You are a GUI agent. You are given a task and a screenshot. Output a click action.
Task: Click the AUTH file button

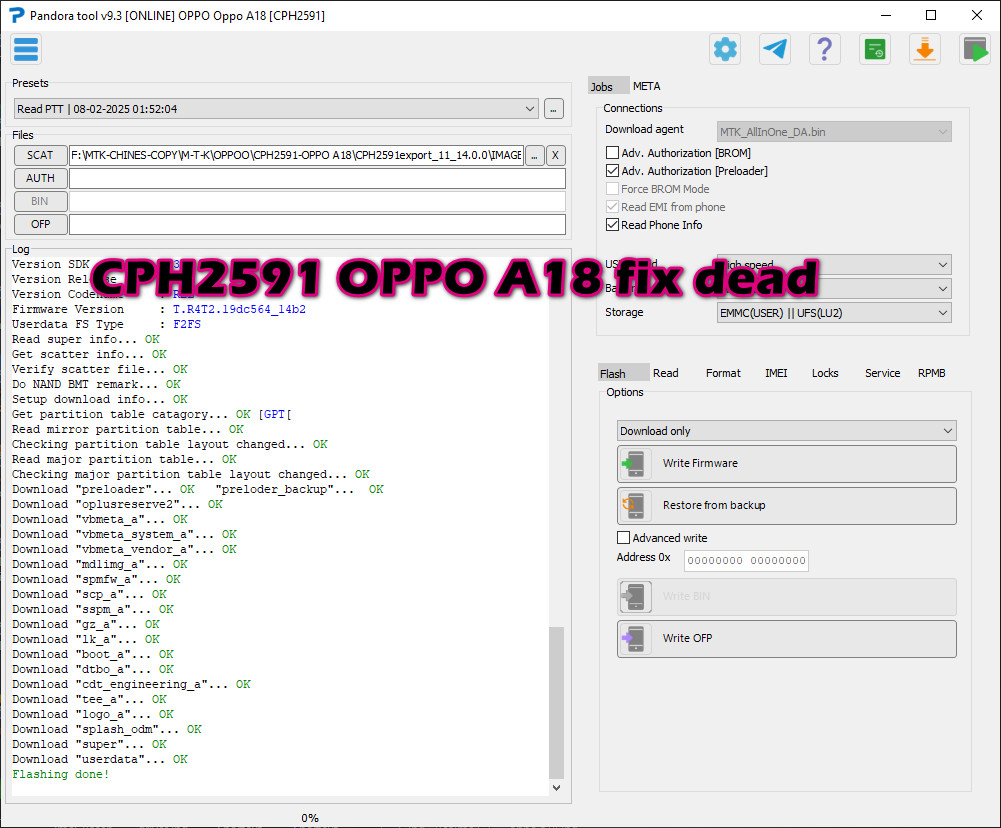point(40,178)
